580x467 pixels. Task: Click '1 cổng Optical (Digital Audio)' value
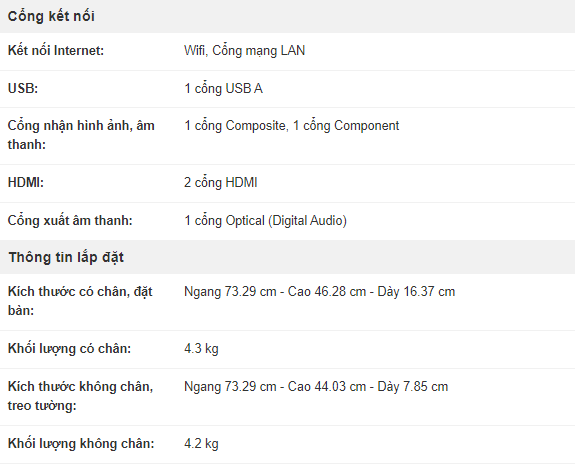266,221
